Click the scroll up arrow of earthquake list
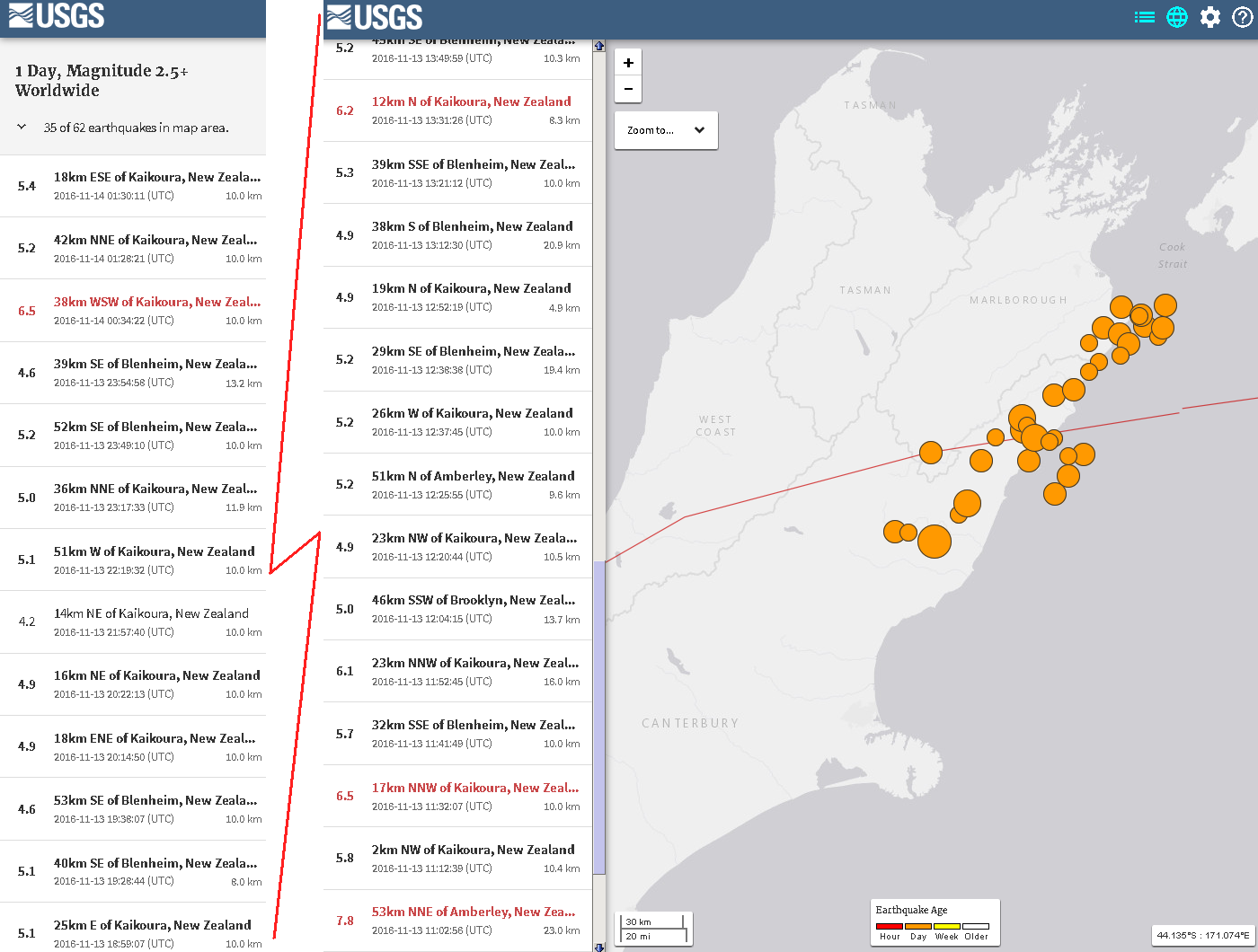1258x952 pixels. click(599, 46)
